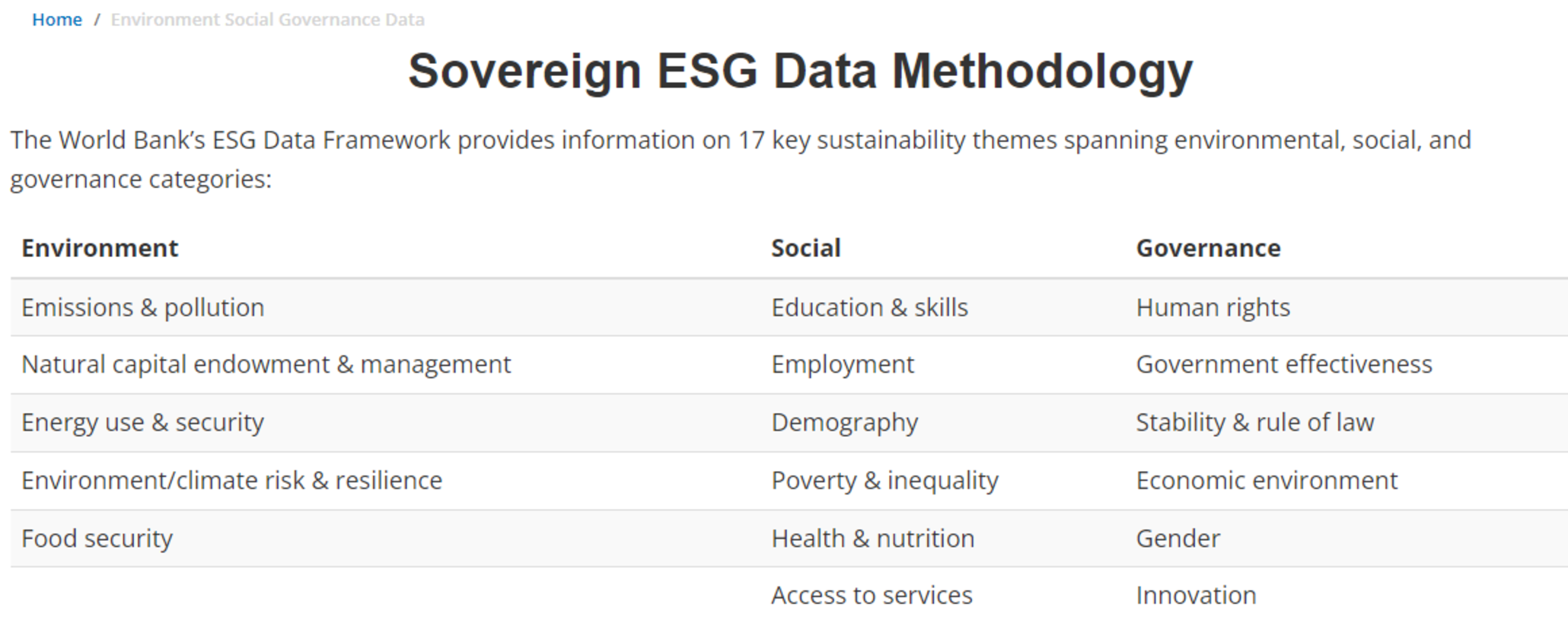Click the Education & skills cell
Viewport: 1568px width, 639px height.
[870, 307]
